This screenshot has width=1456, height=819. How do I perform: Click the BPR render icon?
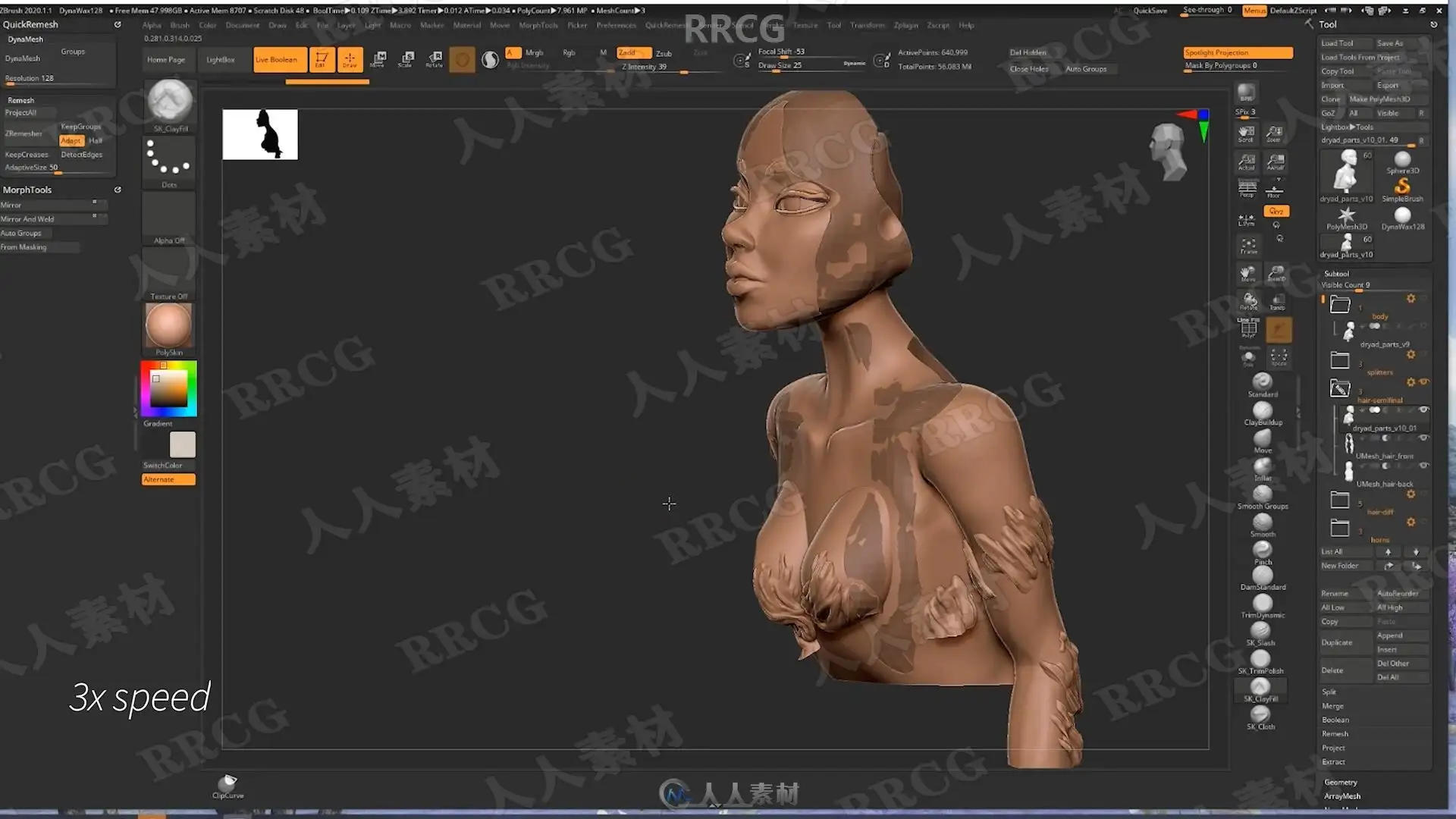(x=1246, y=93)
